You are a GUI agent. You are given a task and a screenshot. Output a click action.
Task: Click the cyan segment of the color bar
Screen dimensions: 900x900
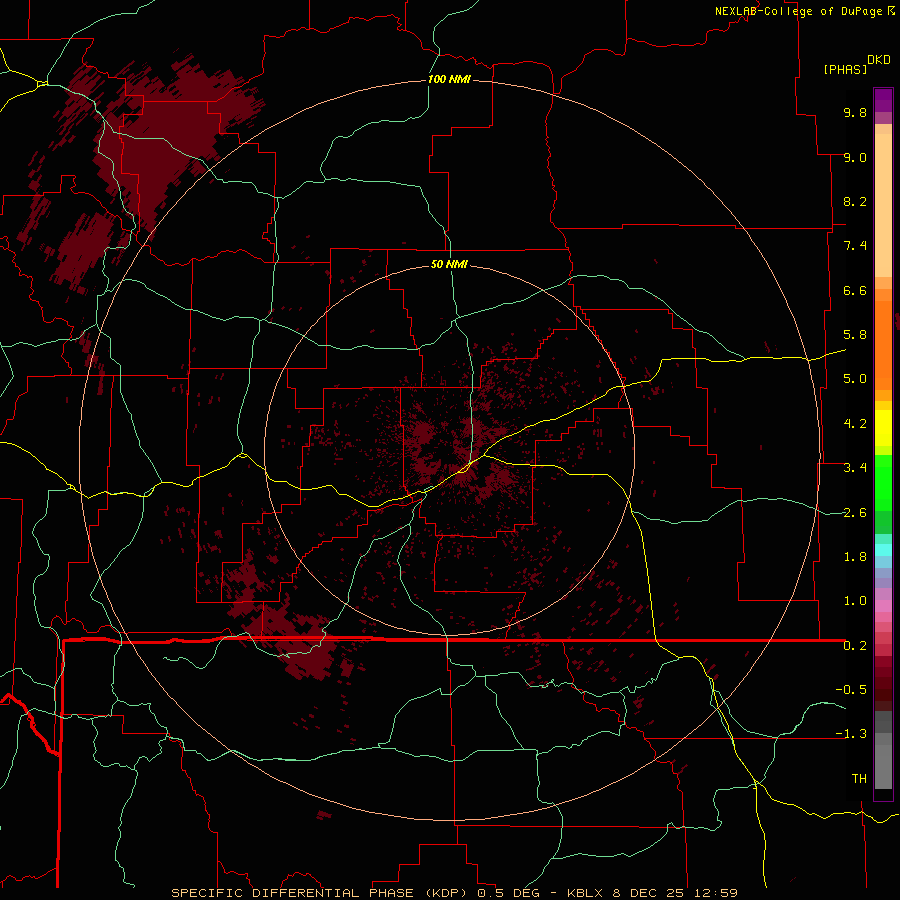(883, 550)
